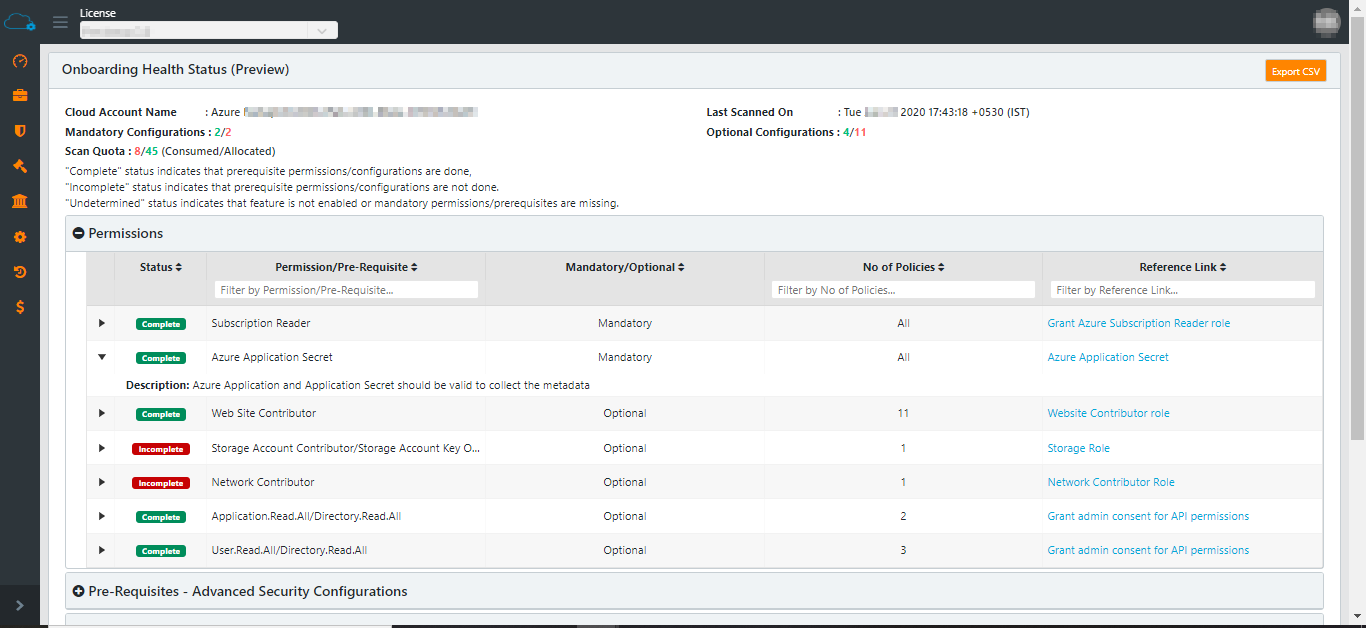
Task: Click the gavel icon in the sidebar
Action: (x=19, y=166)
